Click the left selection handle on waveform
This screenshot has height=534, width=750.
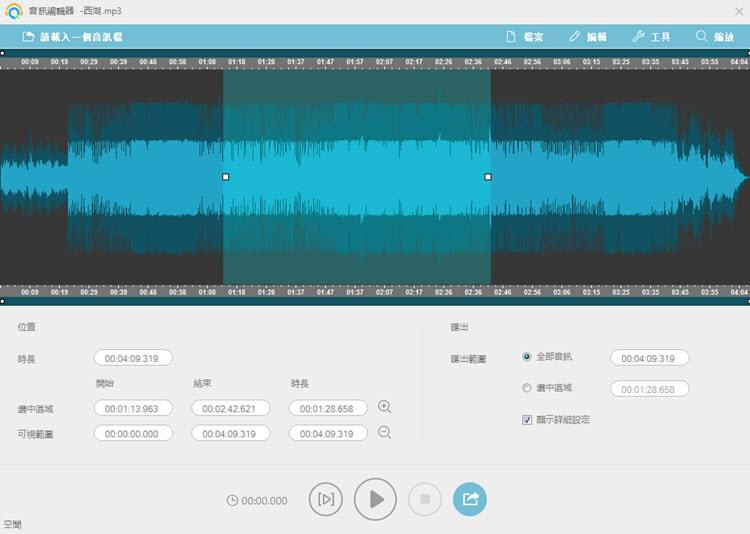coord(225,177)
